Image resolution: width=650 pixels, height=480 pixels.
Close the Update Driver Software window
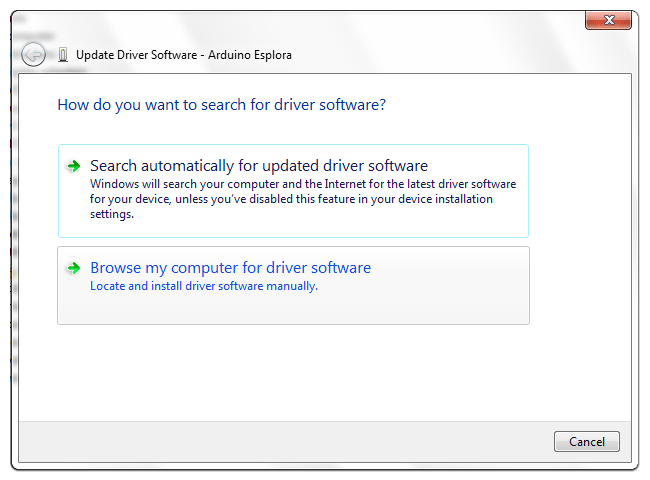(x=607, y=21)
